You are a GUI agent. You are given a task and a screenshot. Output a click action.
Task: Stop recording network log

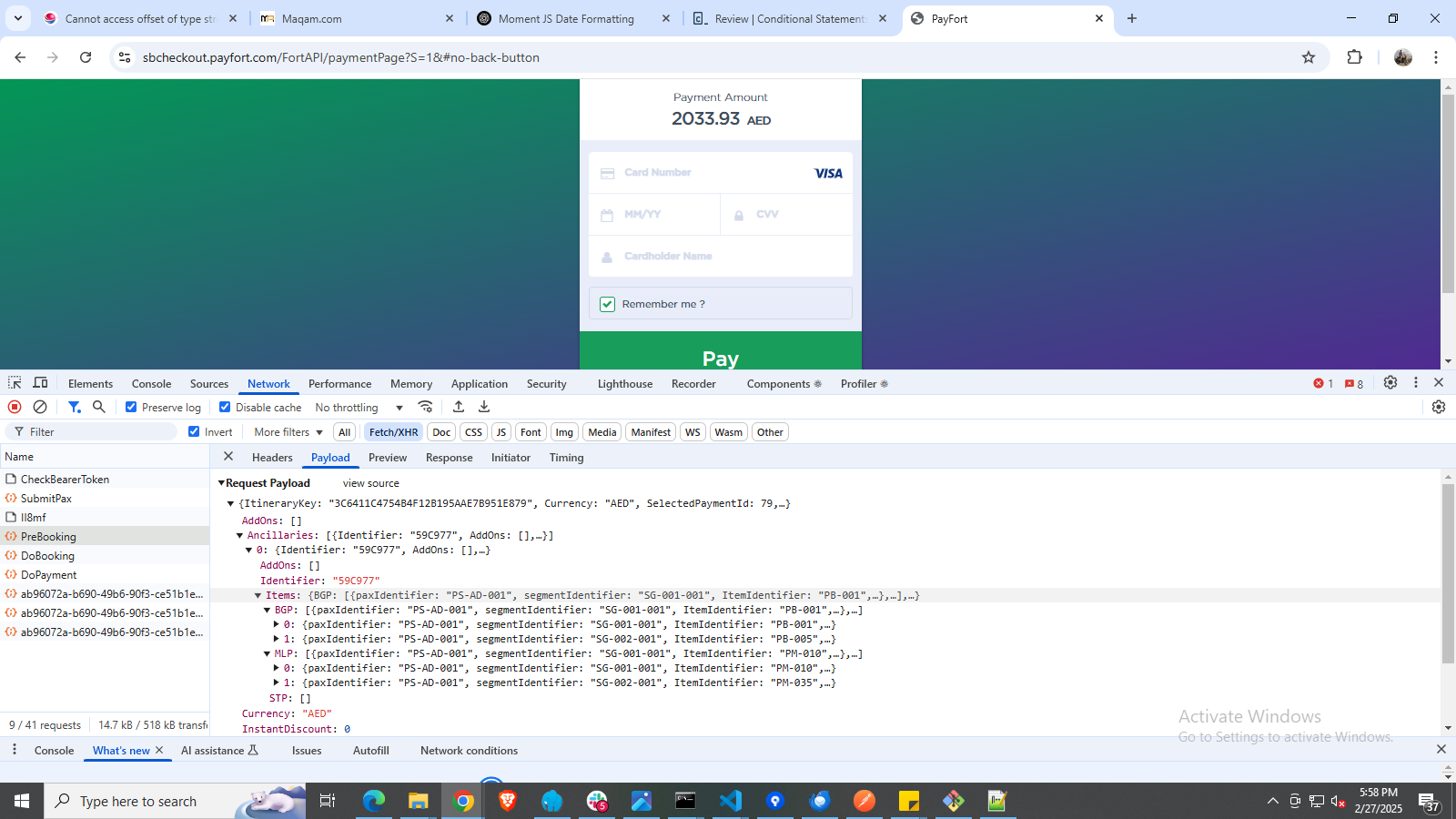(x=15, y=407)
